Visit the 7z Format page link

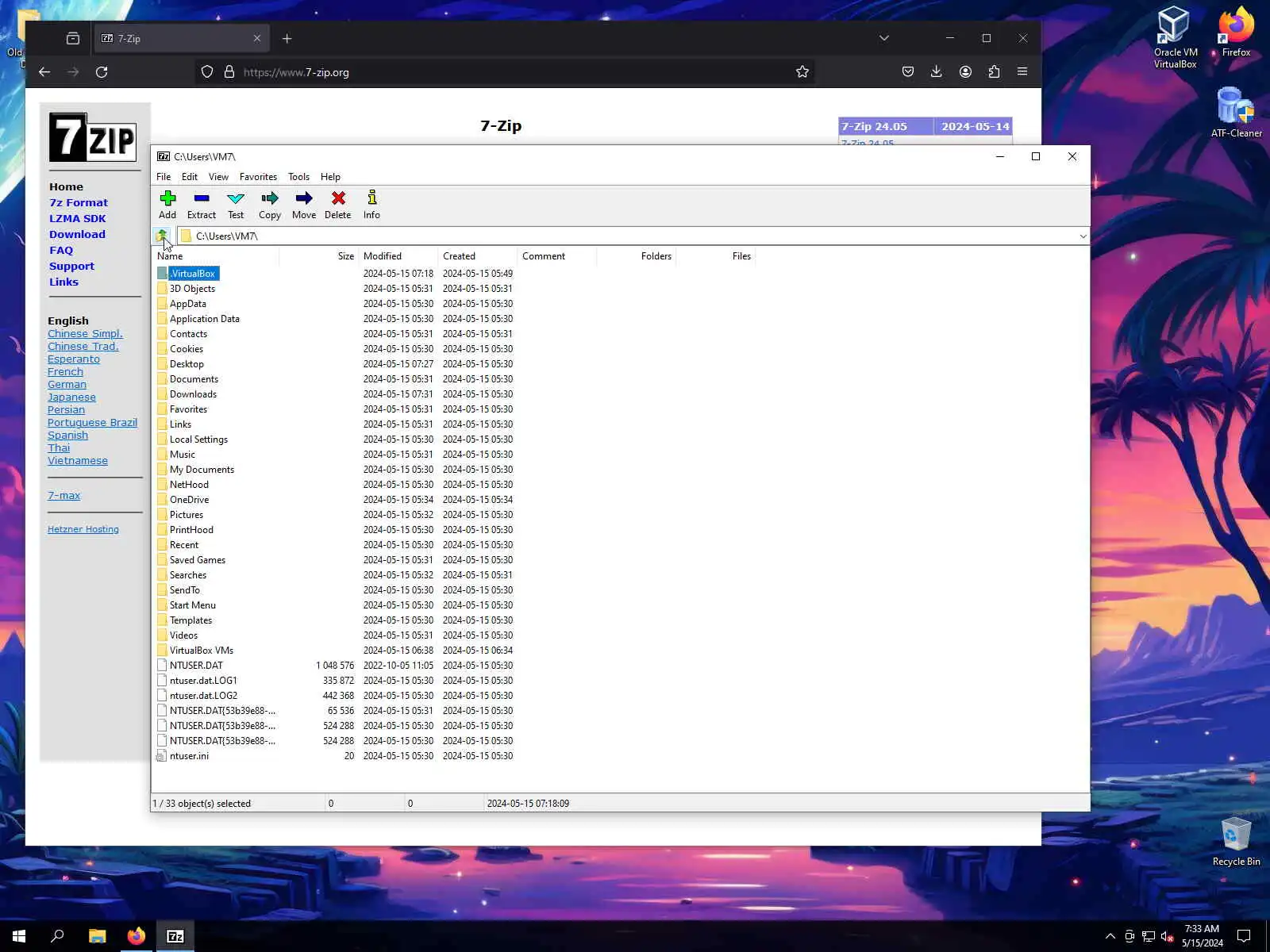(79, 202)
